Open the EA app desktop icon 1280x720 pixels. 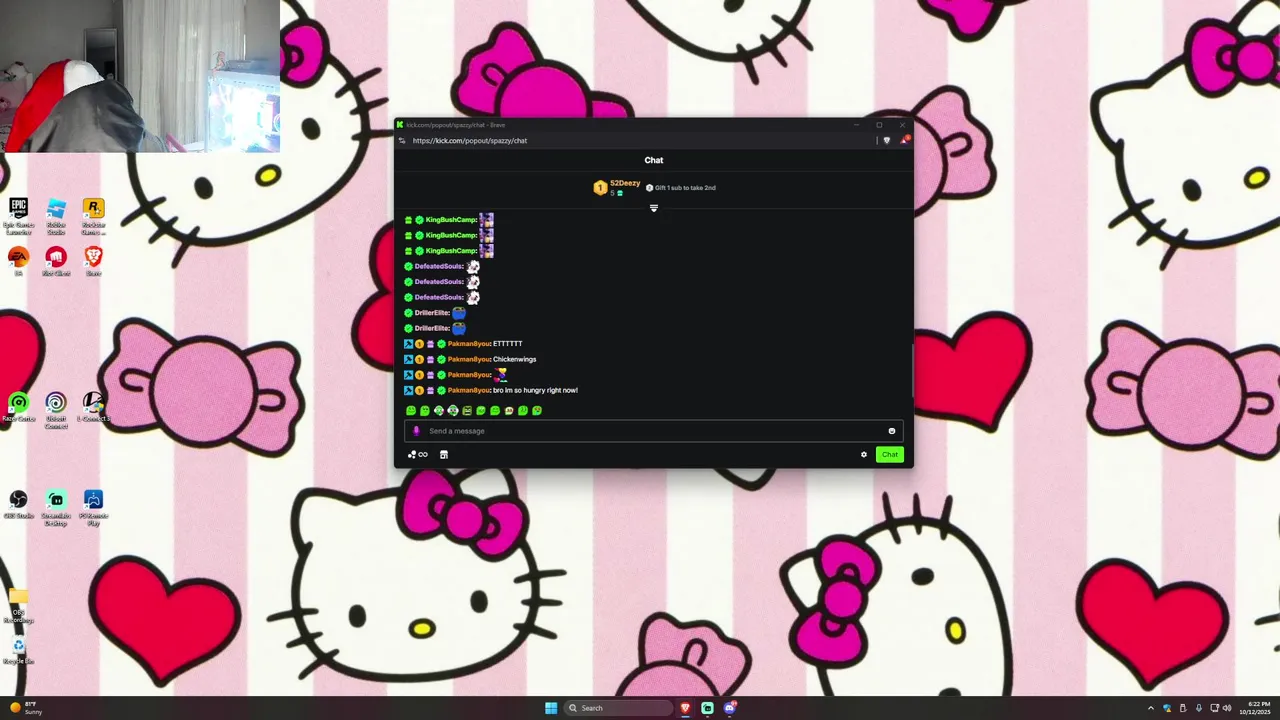(18, 261)
